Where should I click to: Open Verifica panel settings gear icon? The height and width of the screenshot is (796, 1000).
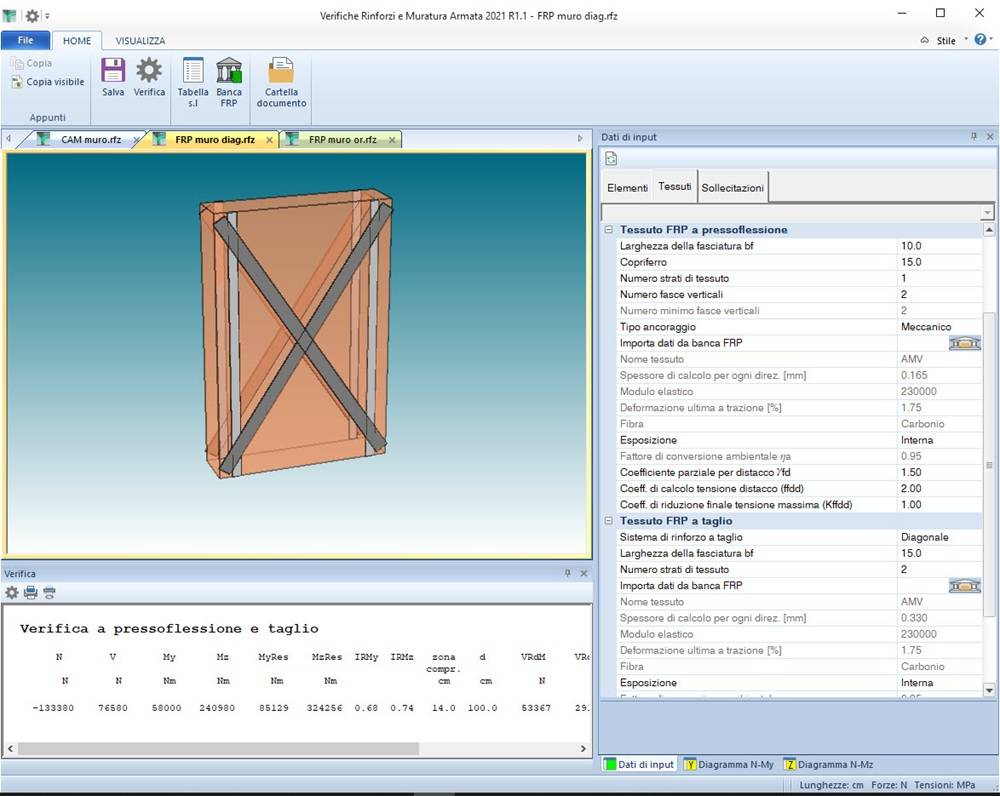[11, 593]
